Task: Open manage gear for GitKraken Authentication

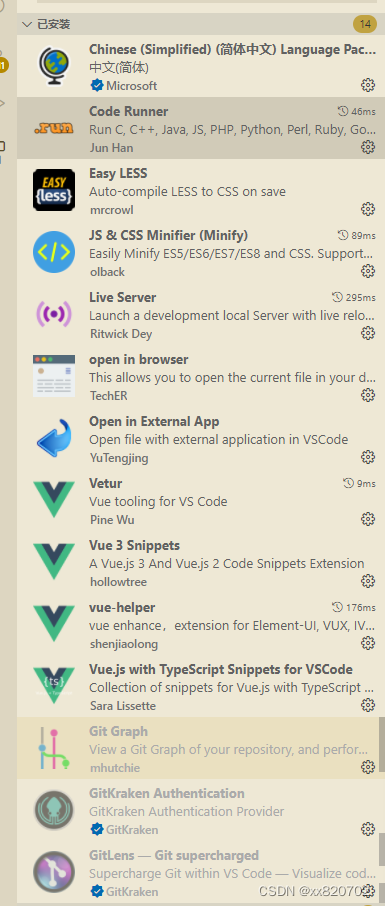Action: [x=368, y=829]
